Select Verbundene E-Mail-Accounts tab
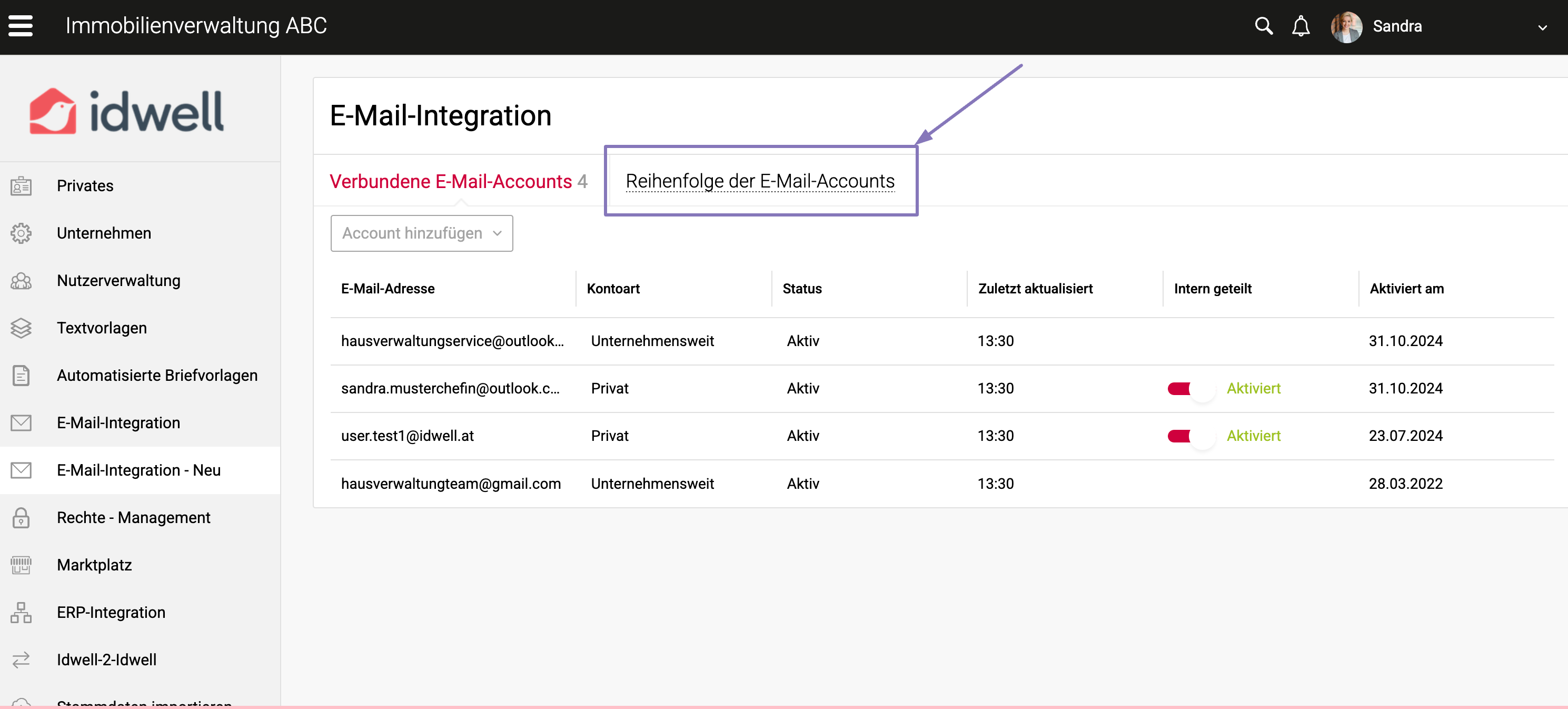 coord(450,182)
